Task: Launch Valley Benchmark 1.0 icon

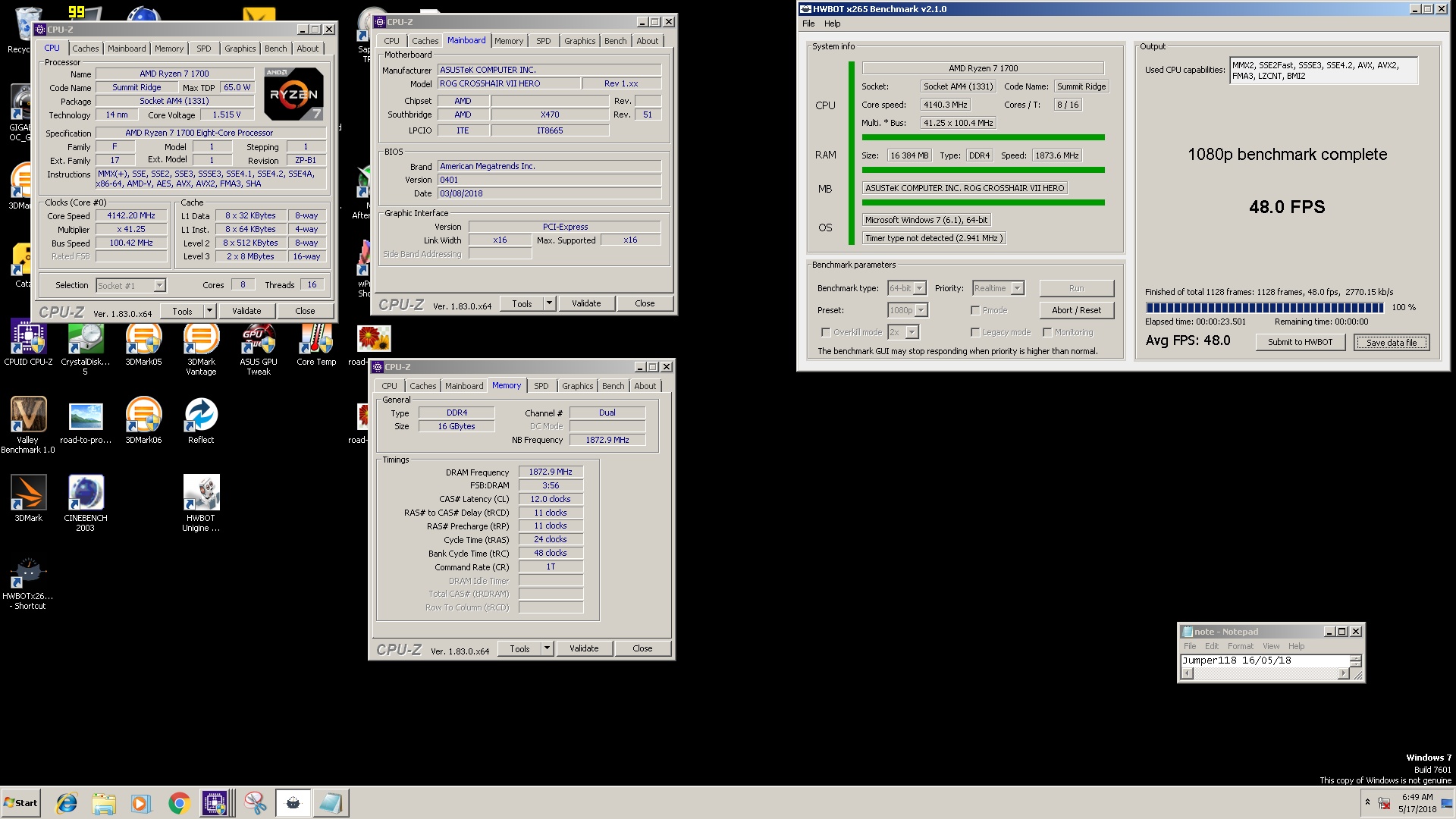Action: [x=28, y=425]
